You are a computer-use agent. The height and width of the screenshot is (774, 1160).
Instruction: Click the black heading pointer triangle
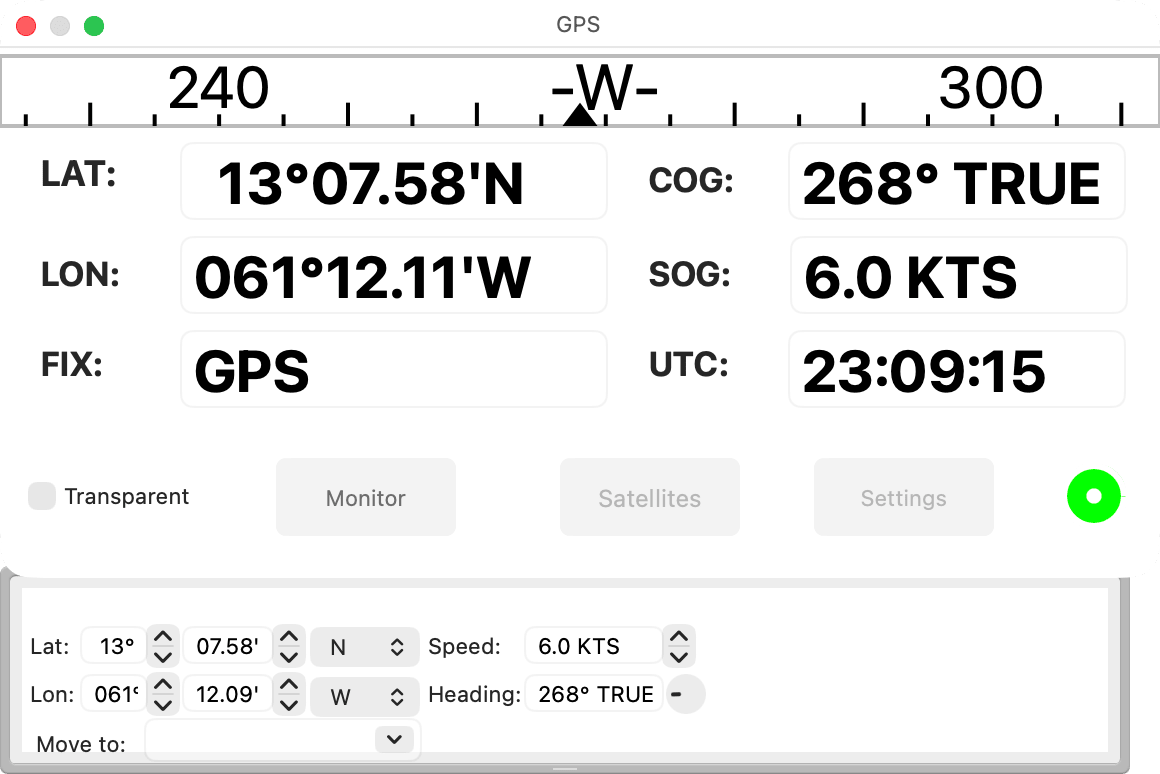[x=580, y=115]
